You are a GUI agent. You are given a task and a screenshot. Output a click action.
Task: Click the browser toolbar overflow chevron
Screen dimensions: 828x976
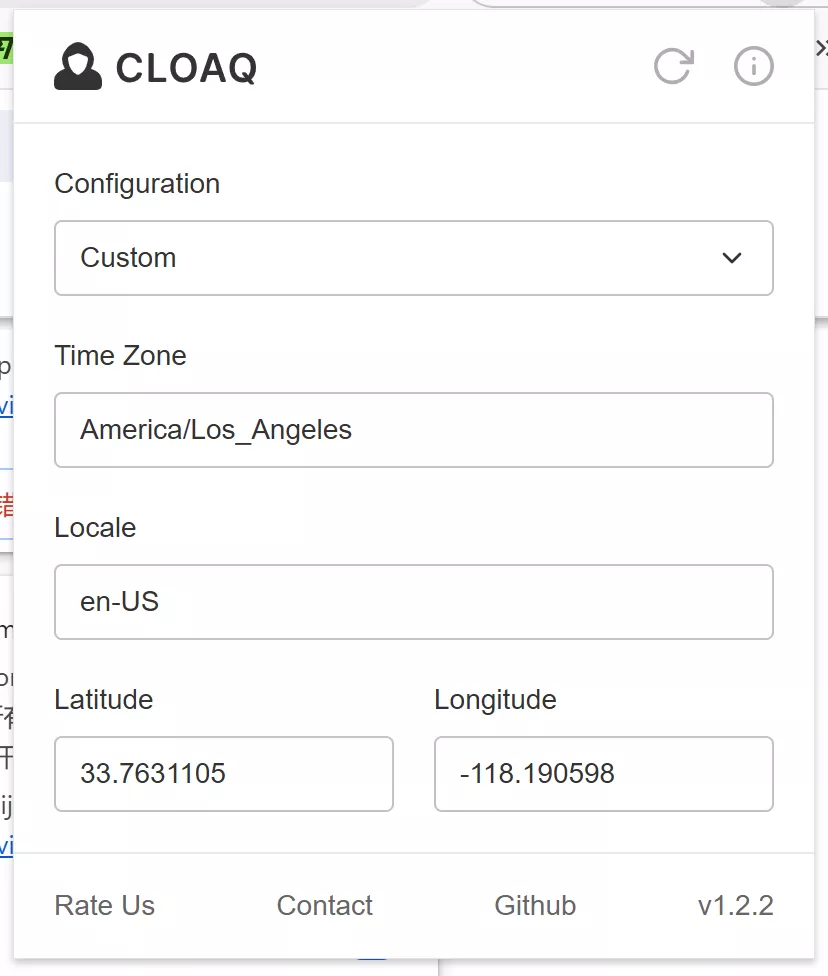click(x=821, y=48)
